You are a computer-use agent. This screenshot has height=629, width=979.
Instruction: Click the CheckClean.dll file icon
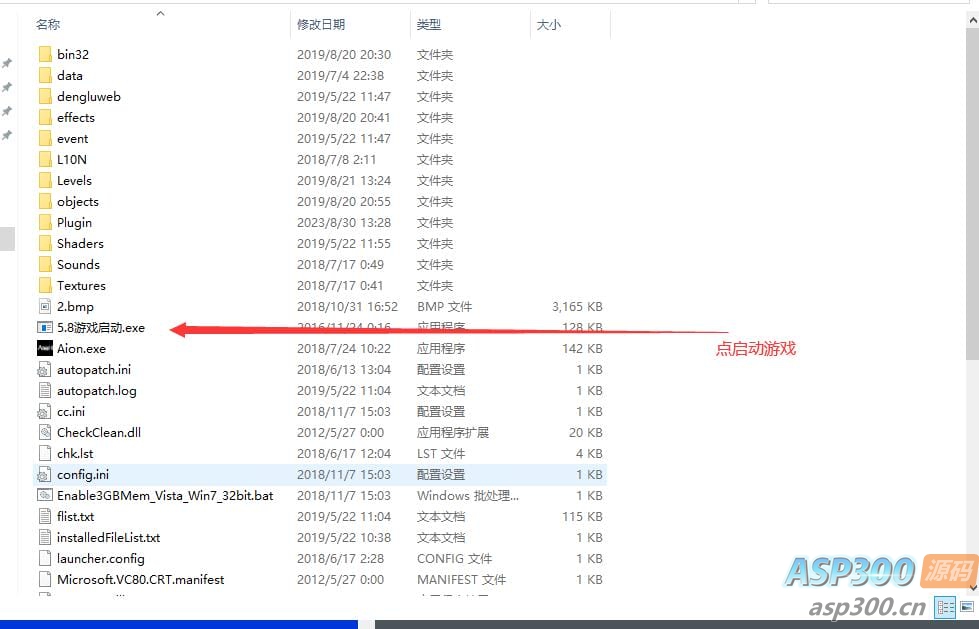[x=45, y=432]
